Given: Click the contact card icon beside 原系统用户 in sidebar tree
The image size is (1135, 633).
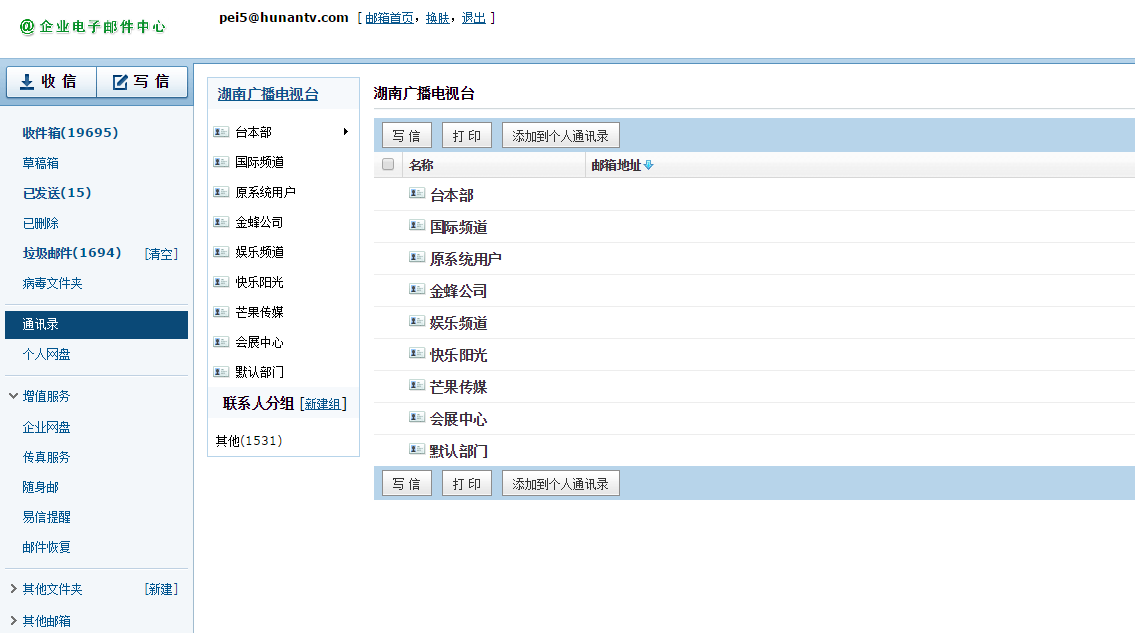Looking at the screenshot, I should tap(221, 192).
